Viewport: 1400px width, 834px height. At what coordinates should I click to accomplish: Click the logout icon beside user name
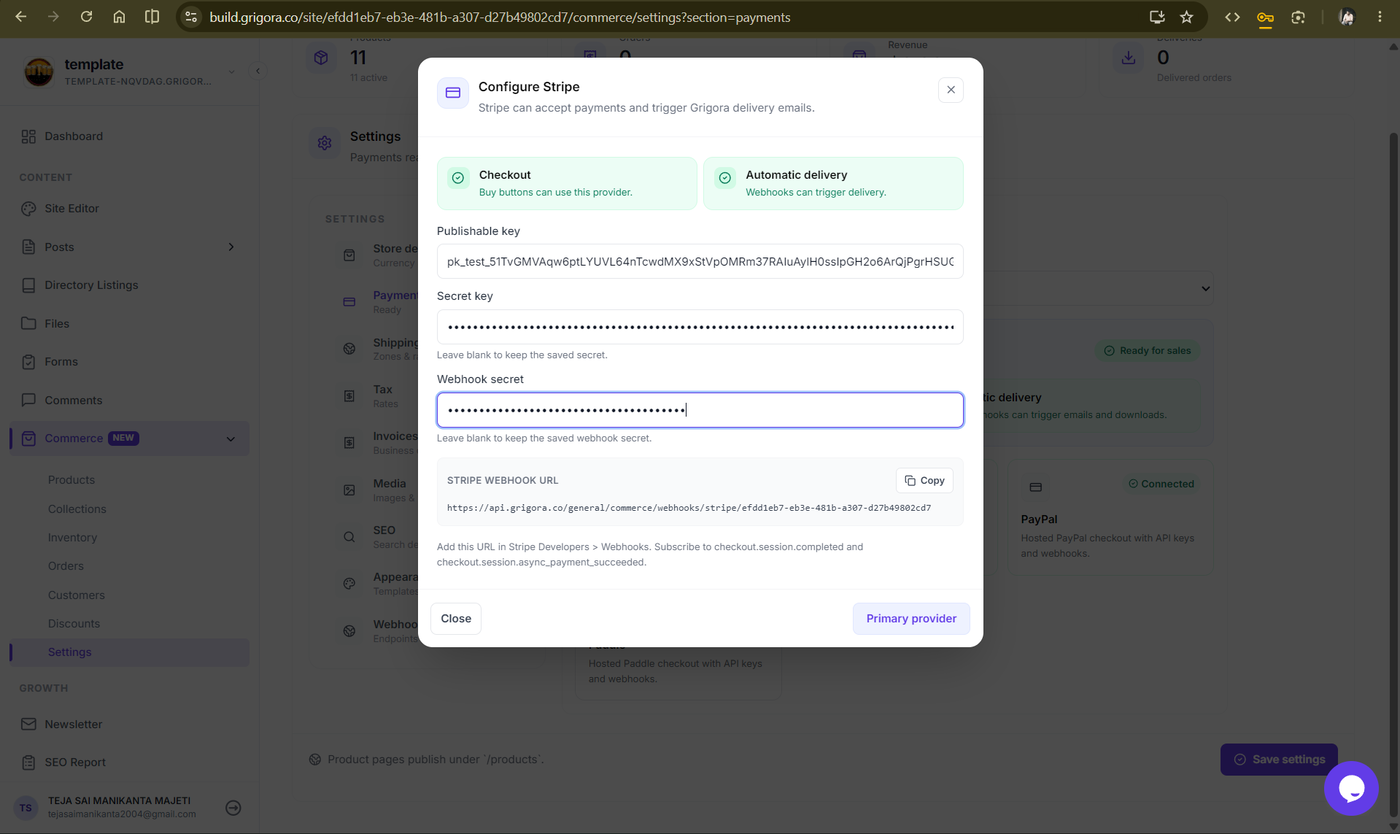pos(233,808)
